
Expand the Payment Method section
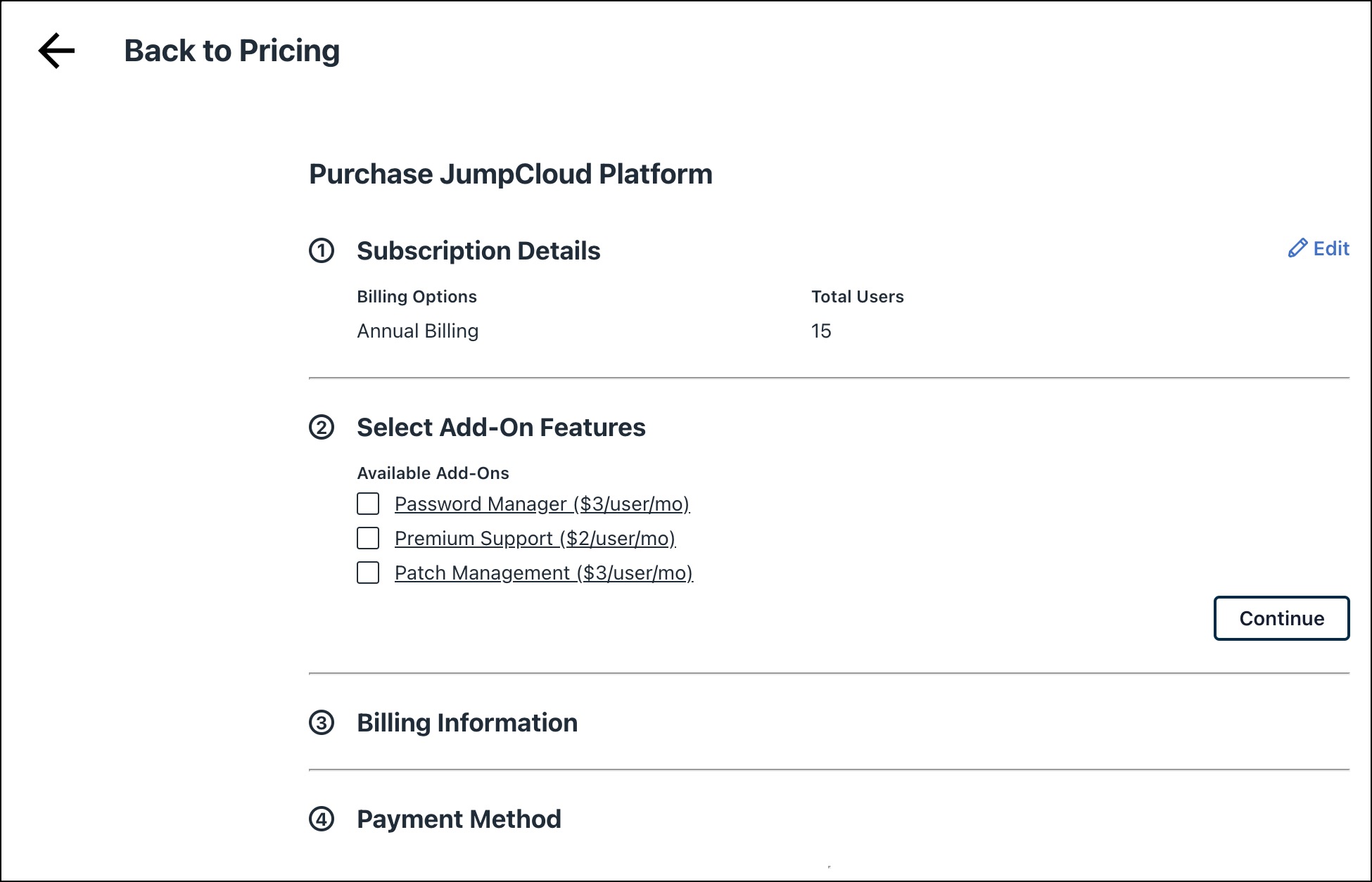tap(459, 819)
